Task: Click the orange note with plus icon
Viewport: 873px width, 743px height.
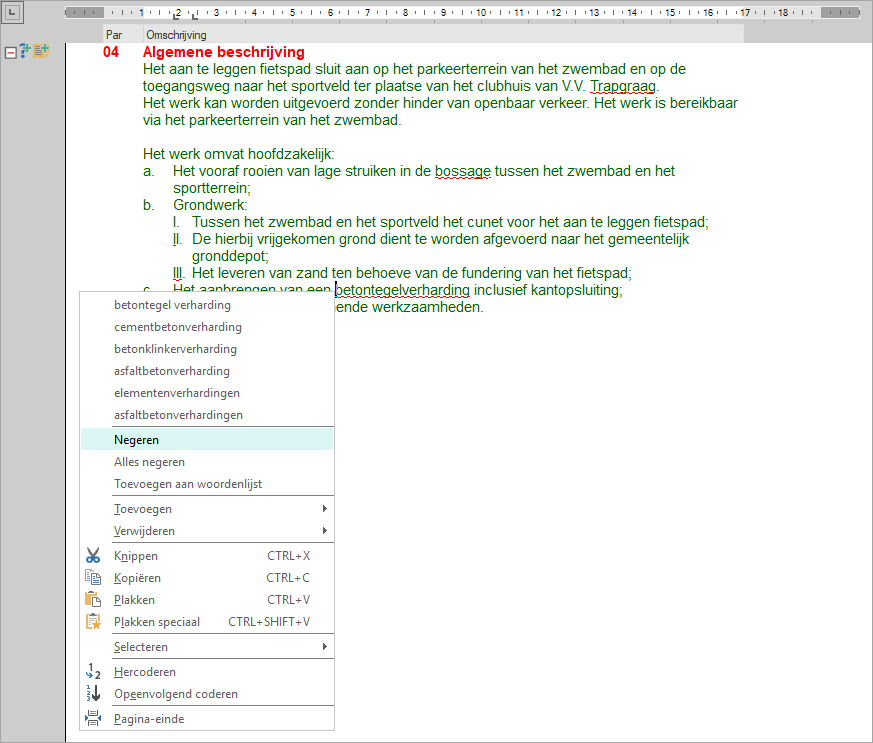Action: (x=41, y=51)
